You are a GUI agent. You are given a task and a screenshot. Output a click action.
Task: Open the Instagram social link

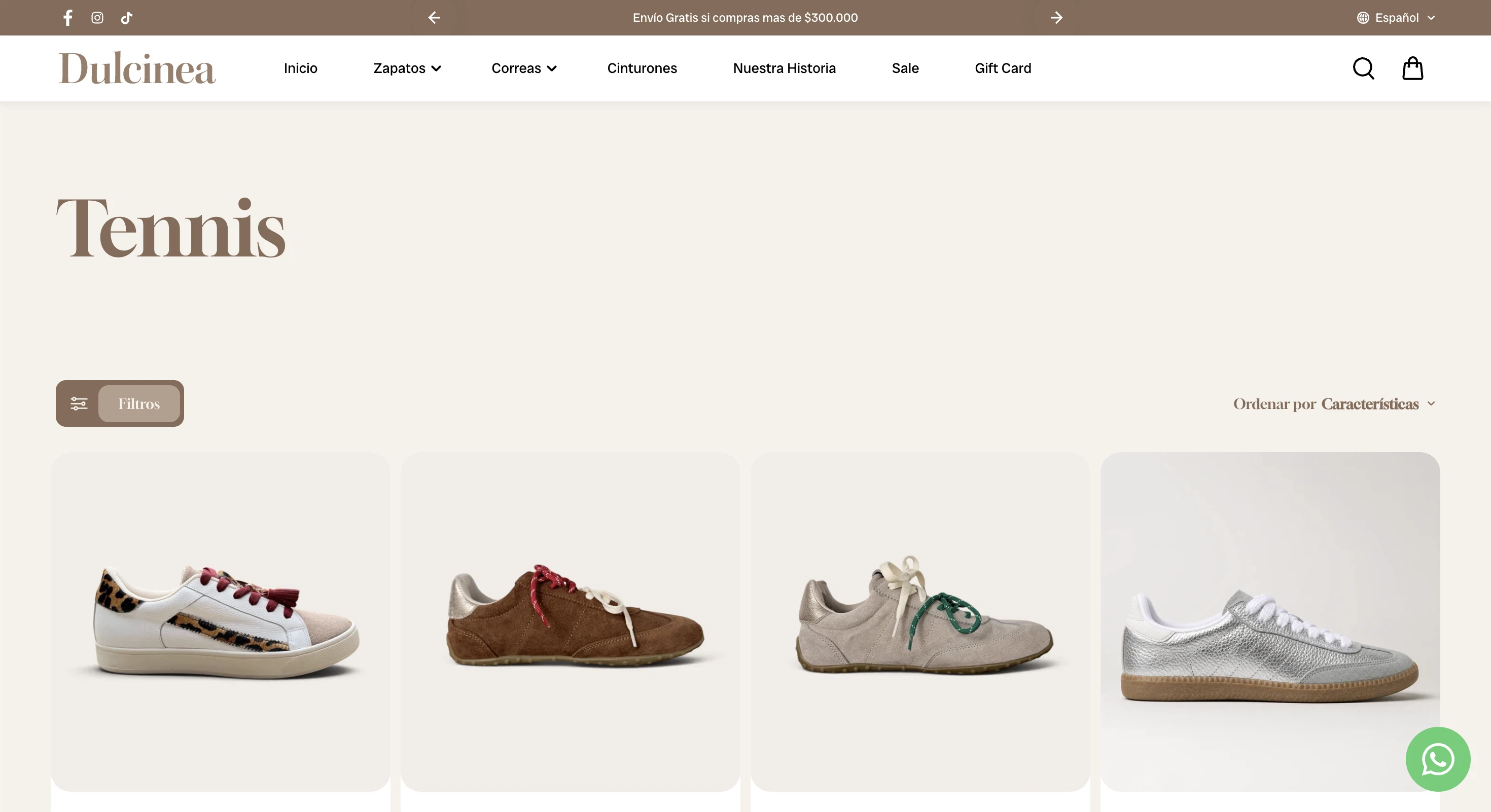click(97, 17)
